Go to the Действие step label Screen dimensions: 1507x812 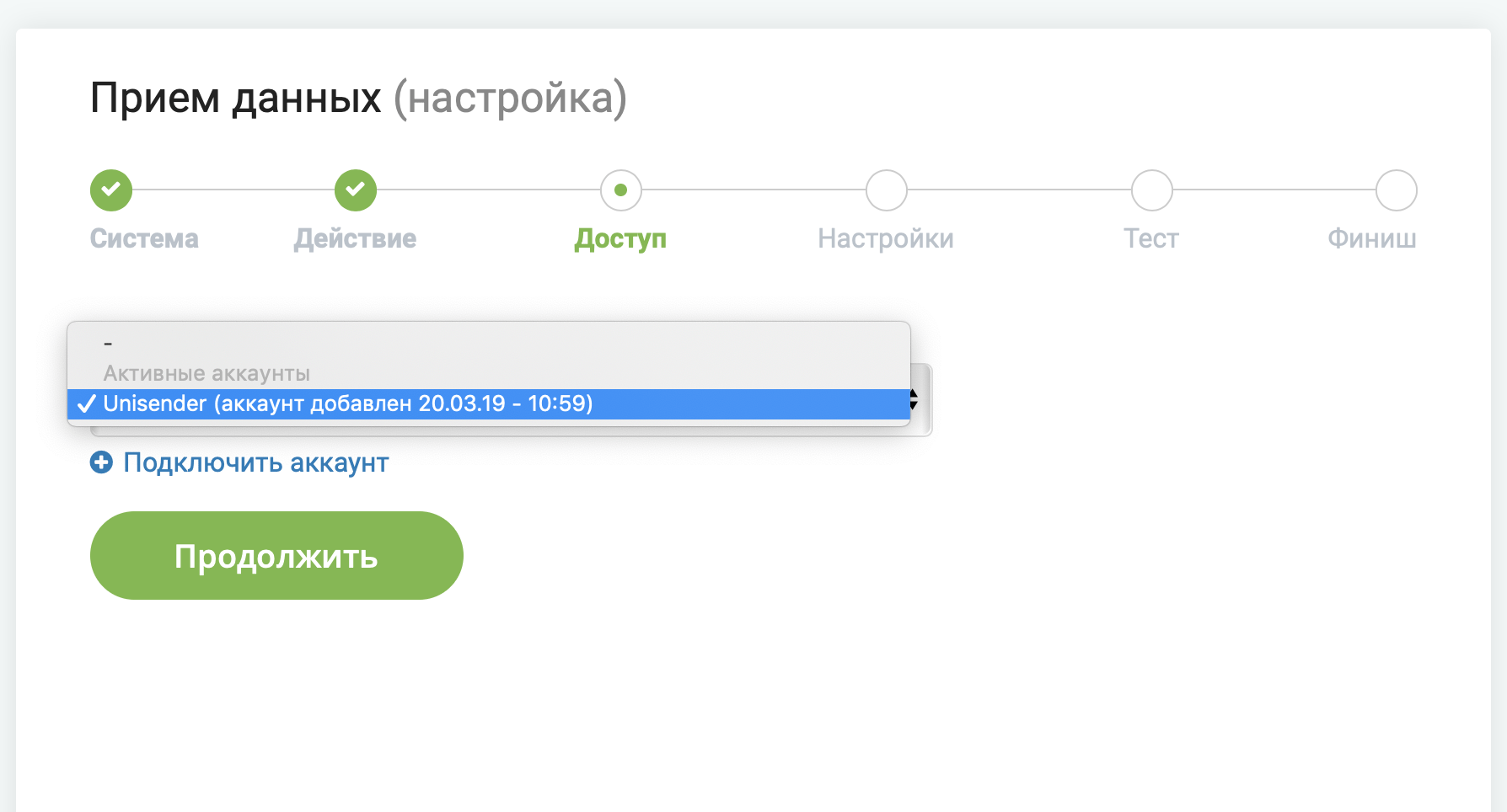(x=355, y=238)
